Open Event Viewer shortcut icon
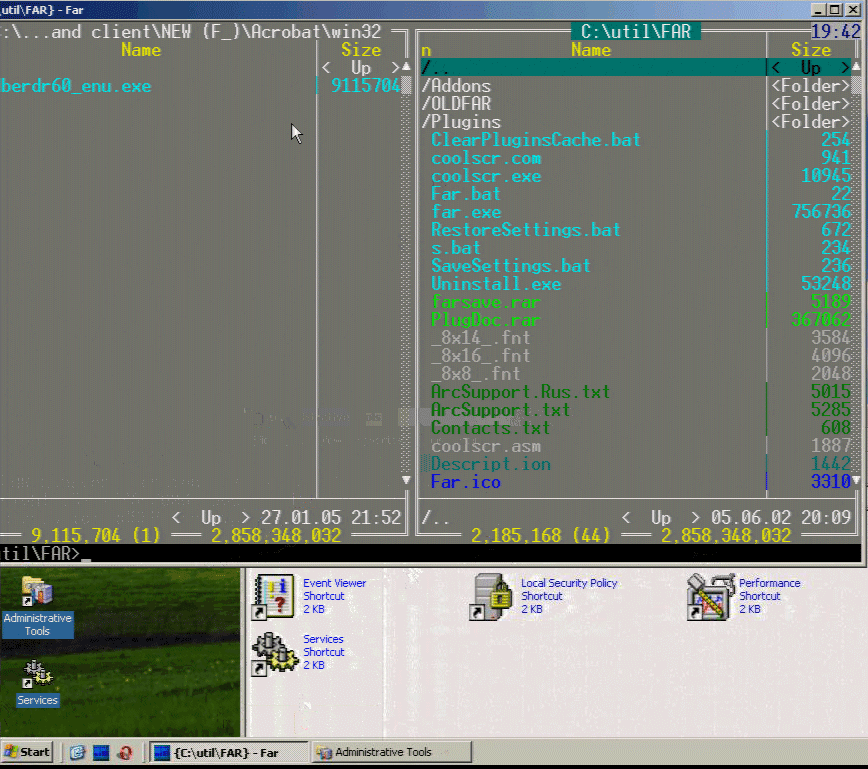Screen dimensions: 868x769 click(x=273, y=596)
